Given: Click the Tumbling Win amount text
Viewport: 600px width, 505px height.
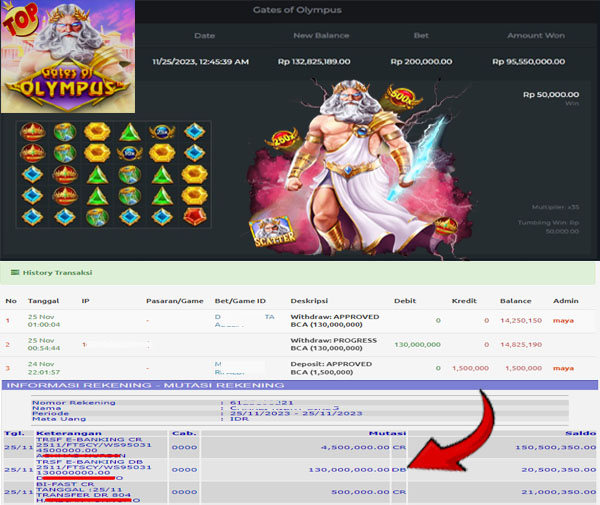Looking at the screenshot, I should [548, 226].
